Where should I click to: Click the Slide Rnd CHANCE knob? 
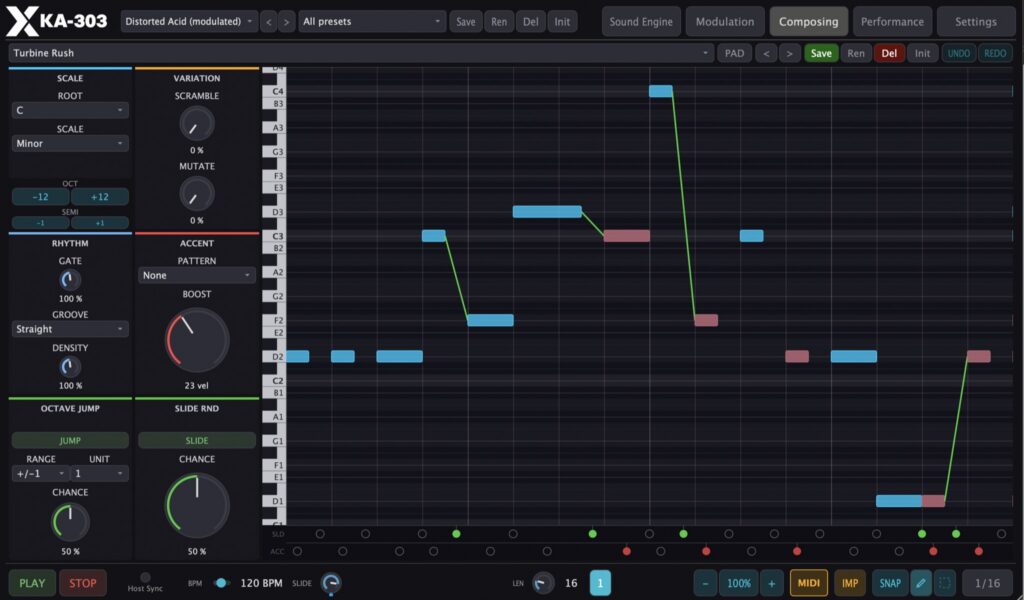pyautogui.click(x=197, y=505)
